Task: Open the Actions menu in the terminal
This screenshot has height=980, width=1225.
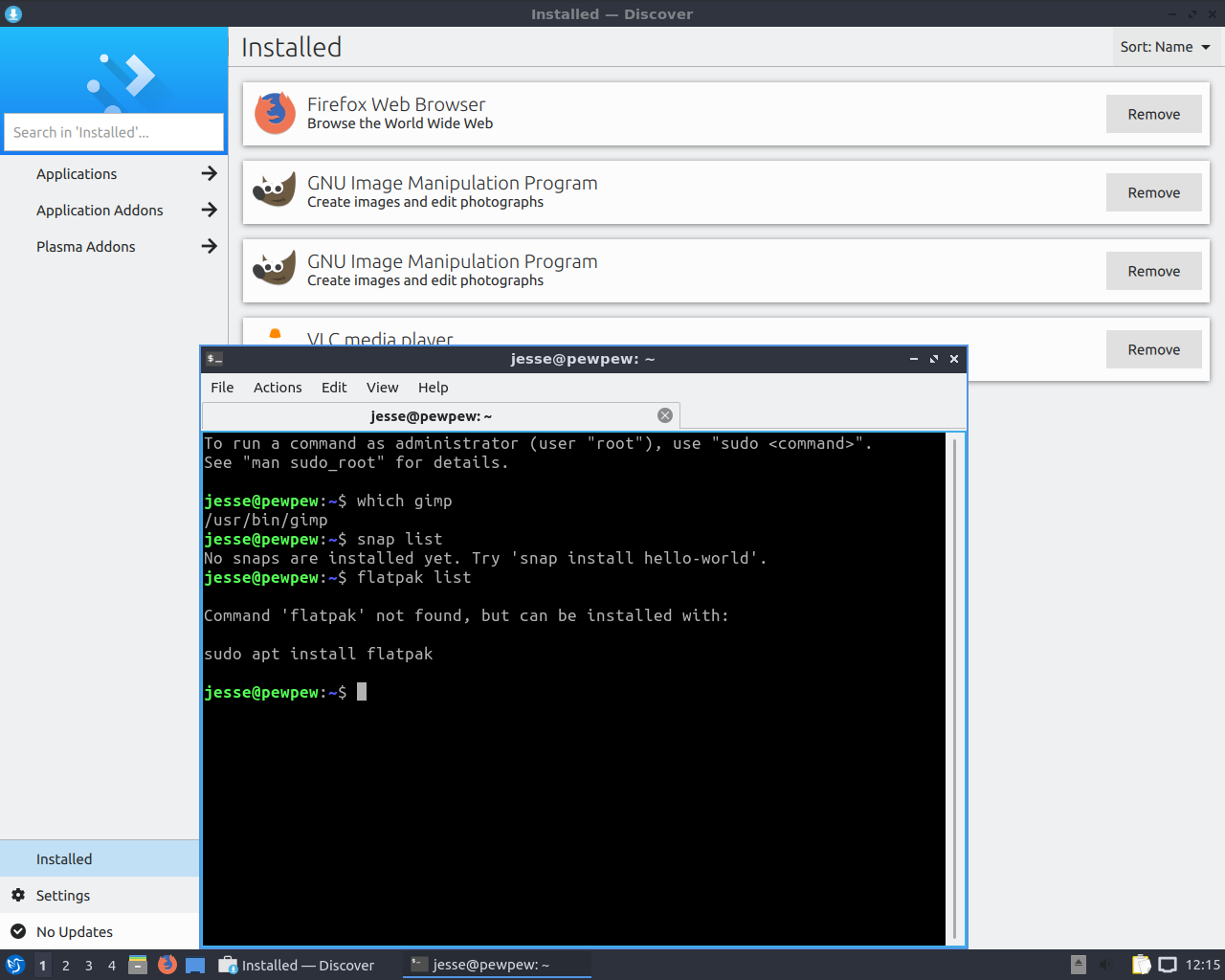Action: pos(278,388)
